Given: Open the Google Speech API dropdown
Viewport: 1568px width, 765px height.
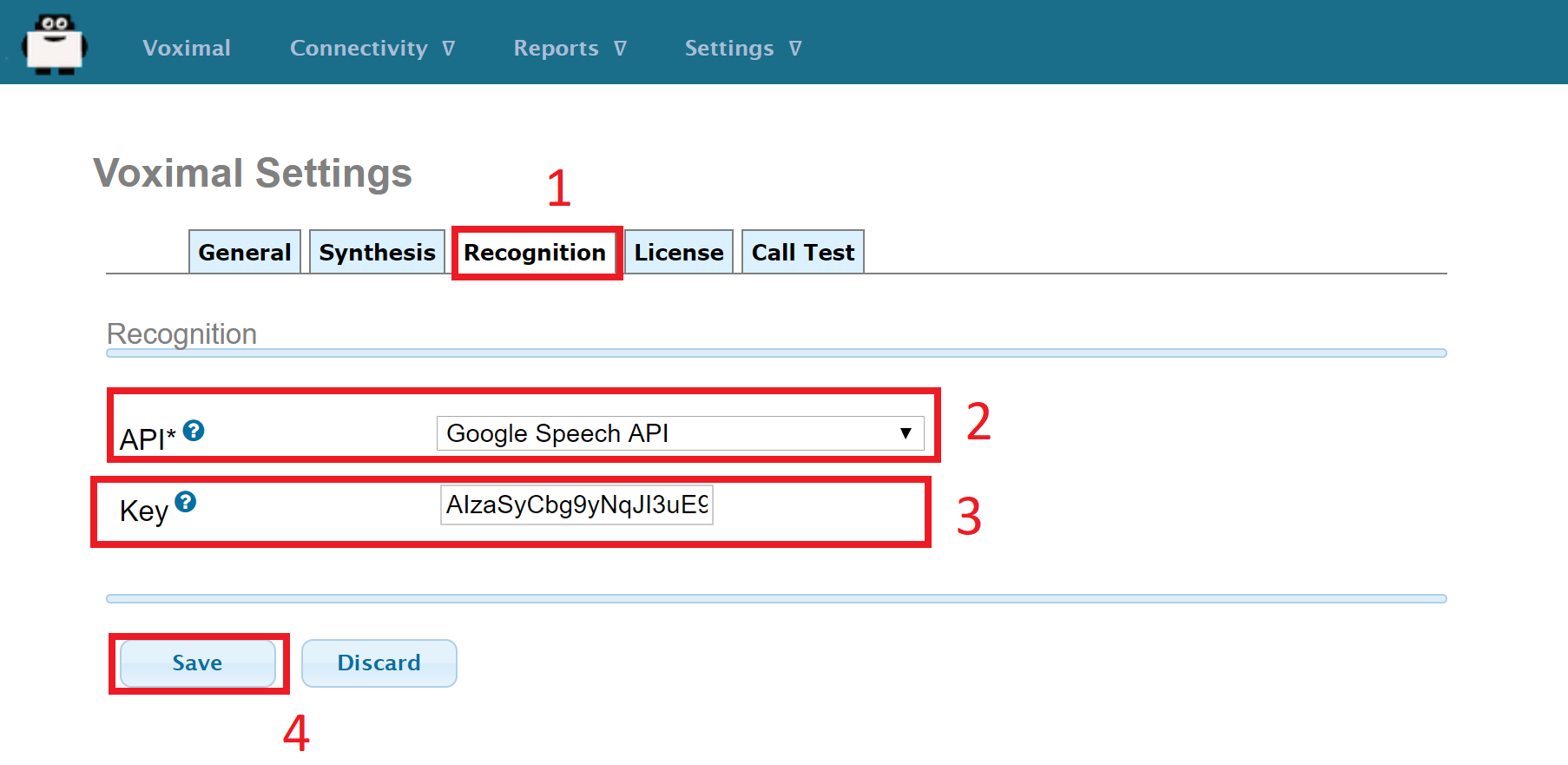Looking at the screenshot, I should point(679,432).
